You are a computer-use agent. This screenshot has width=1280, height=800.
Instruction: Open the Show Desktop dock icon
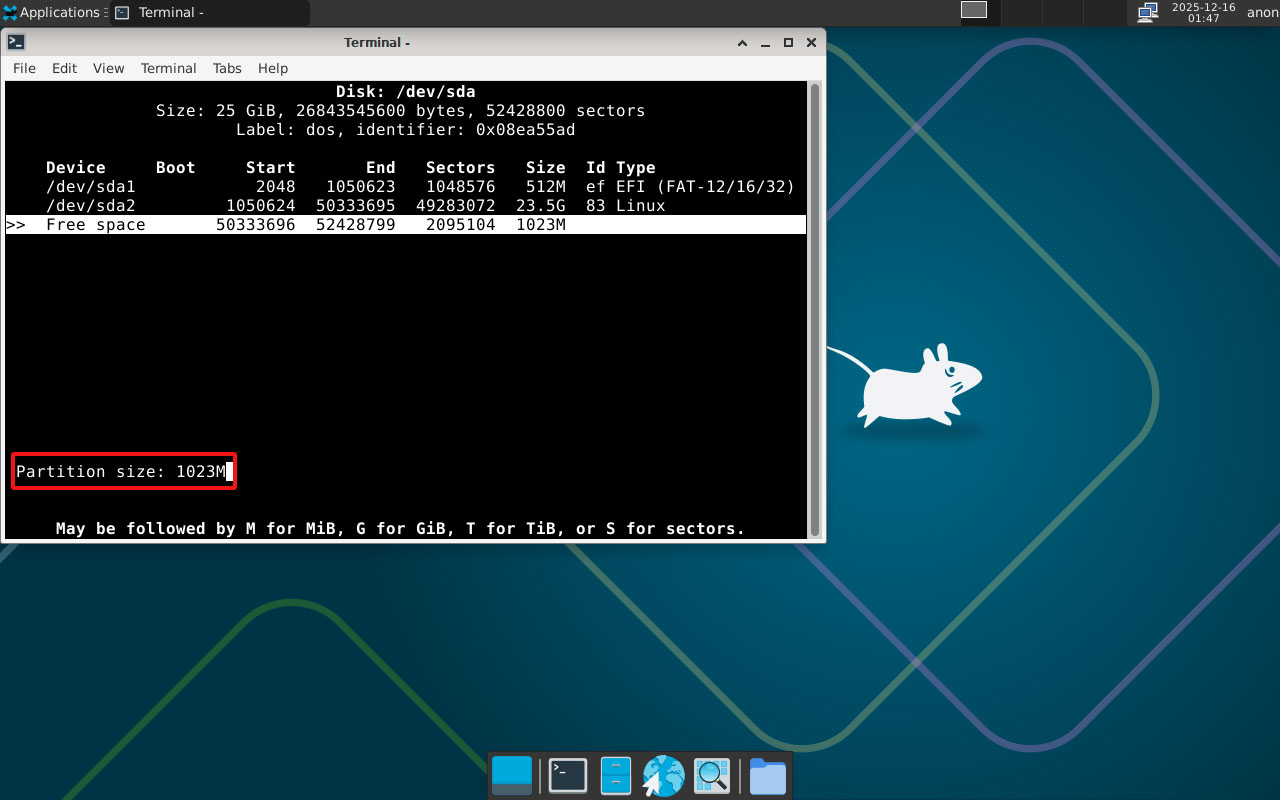(x=512, y=775)
